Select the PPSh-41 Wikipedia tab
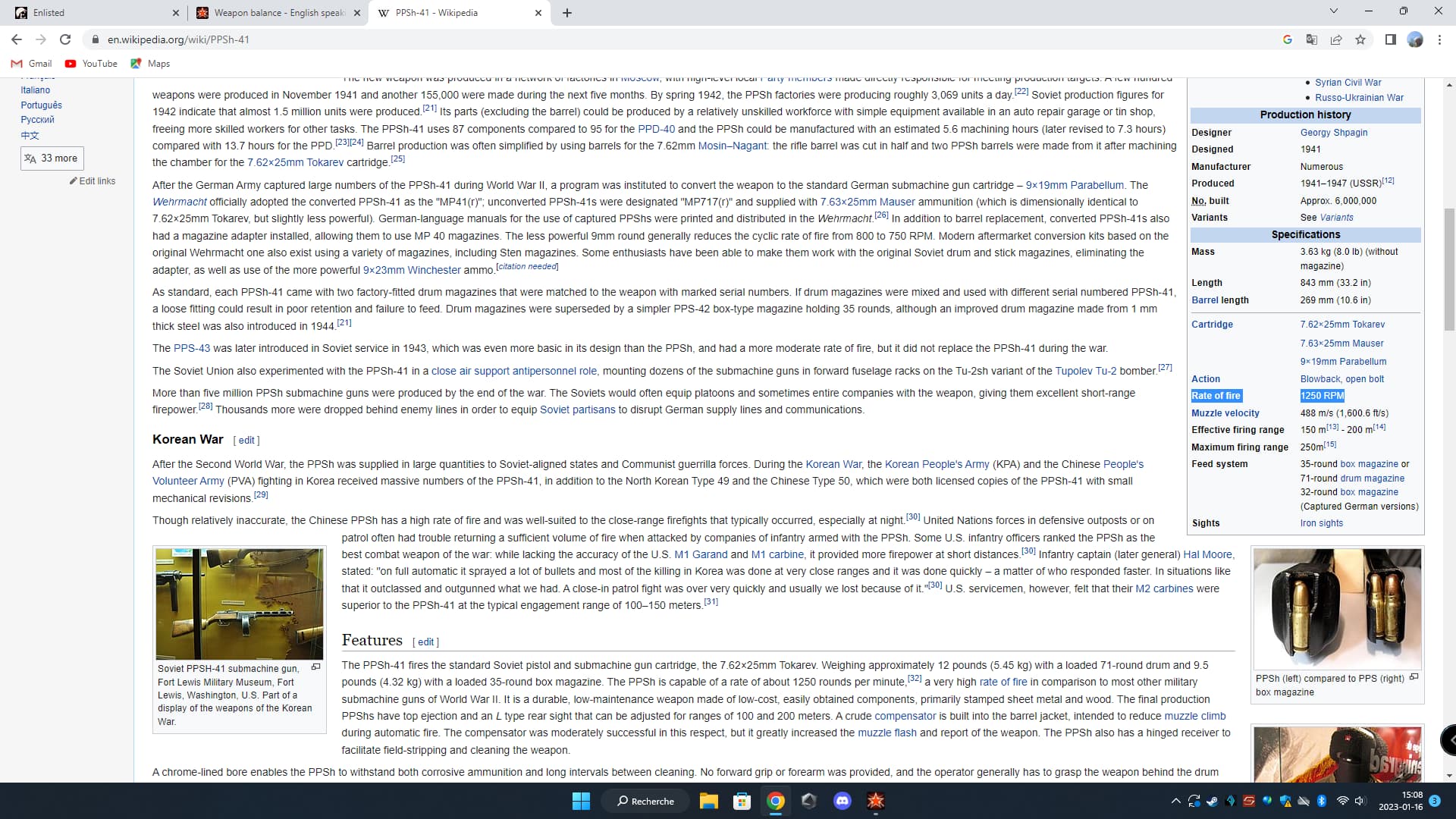The width and height of the screenshot is (1456, 819). point(460,13)
